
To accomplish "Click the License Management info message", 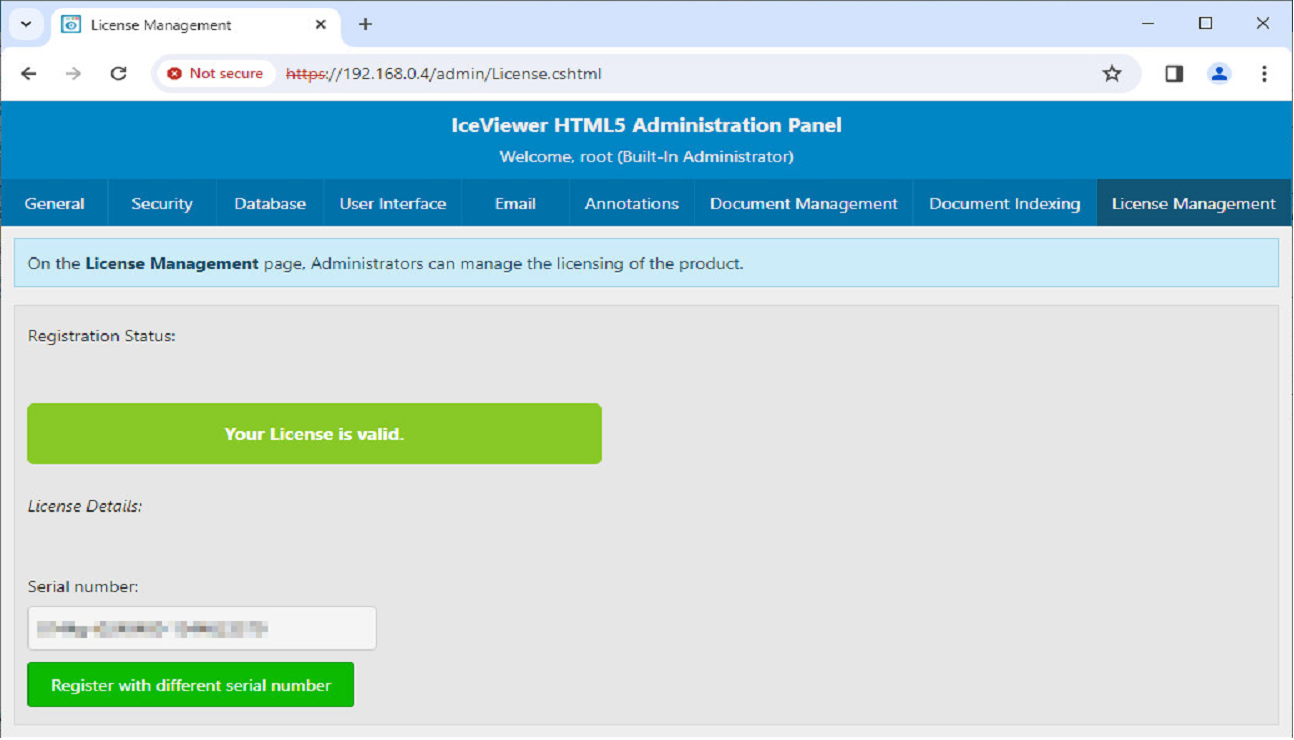I will tap(646, 263).
